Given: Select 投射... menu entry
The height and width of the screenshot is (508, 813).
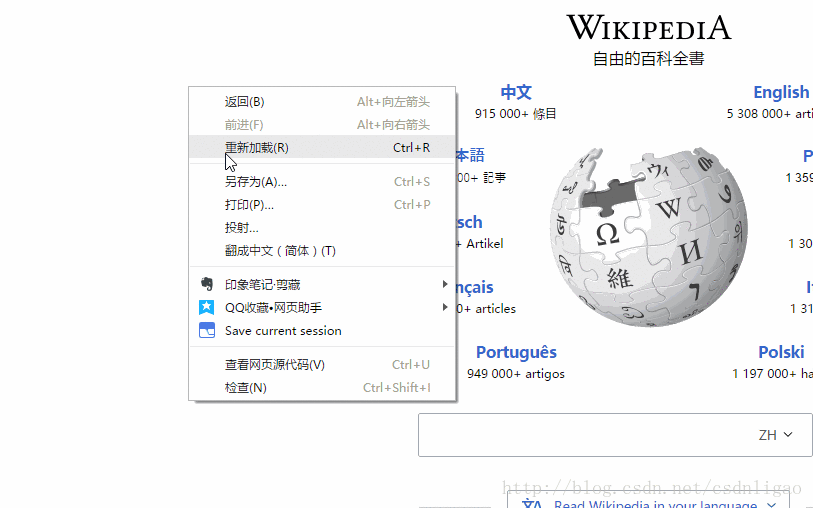Looking at the screenshot, I should (322, 228).
